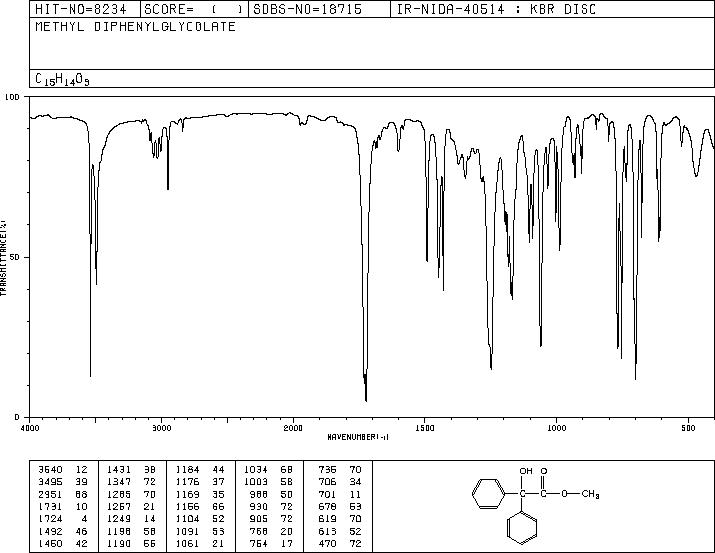This screenshot has width=715, height=553.
Task: Click the IR-NIDA-40514 KBR DISC label
Action: [x=497, y=9]
